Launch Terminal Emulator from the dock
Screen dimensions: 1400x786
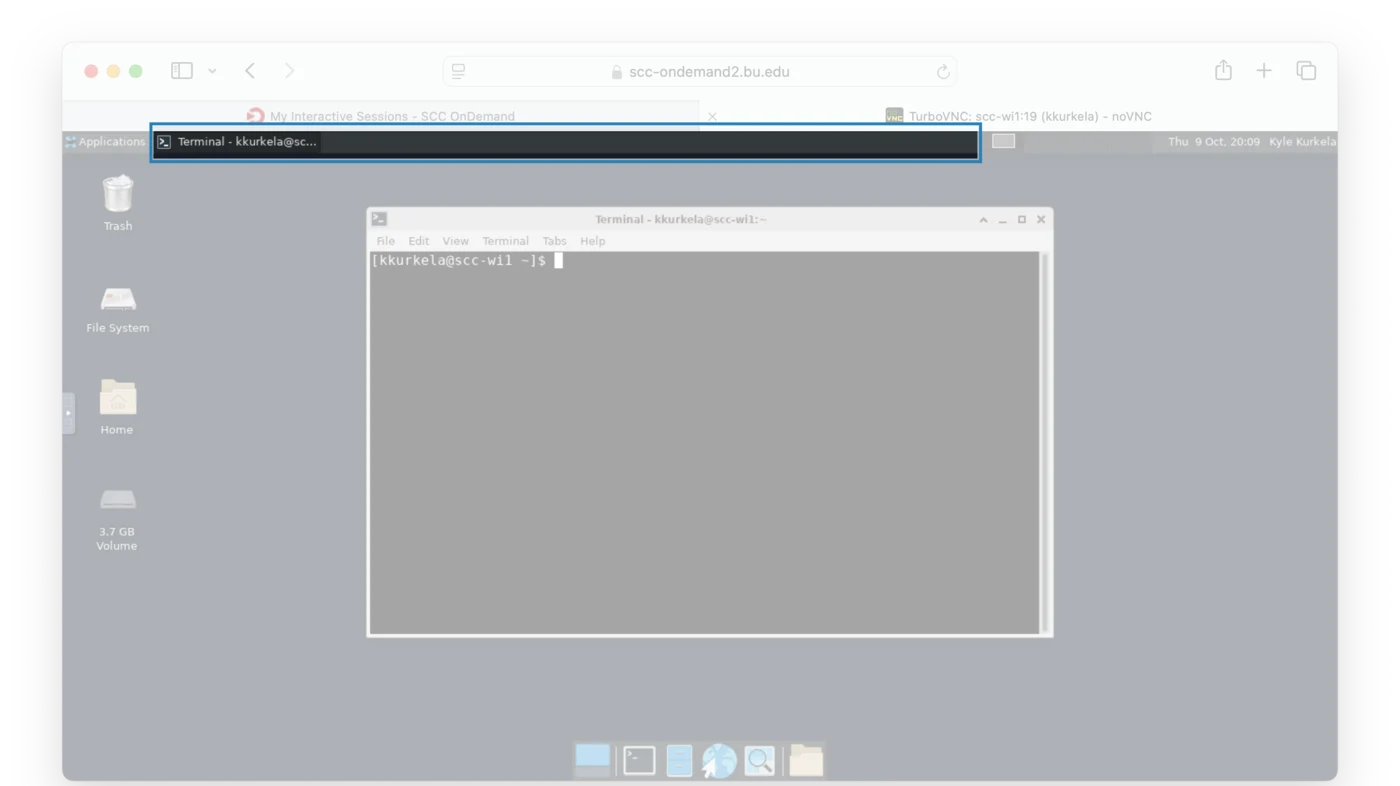[639, 760]
